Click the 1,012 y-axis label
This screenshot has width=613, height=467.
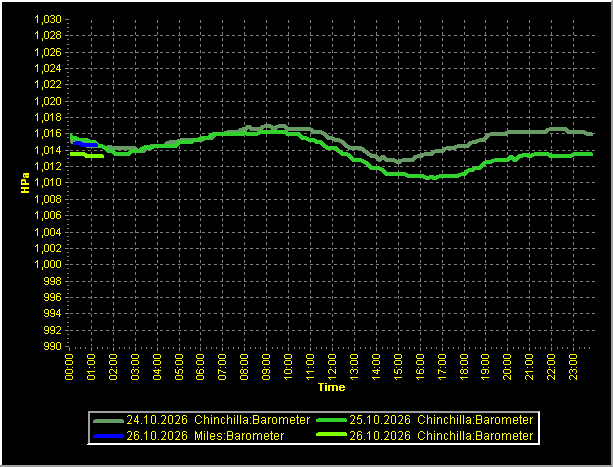48,166
